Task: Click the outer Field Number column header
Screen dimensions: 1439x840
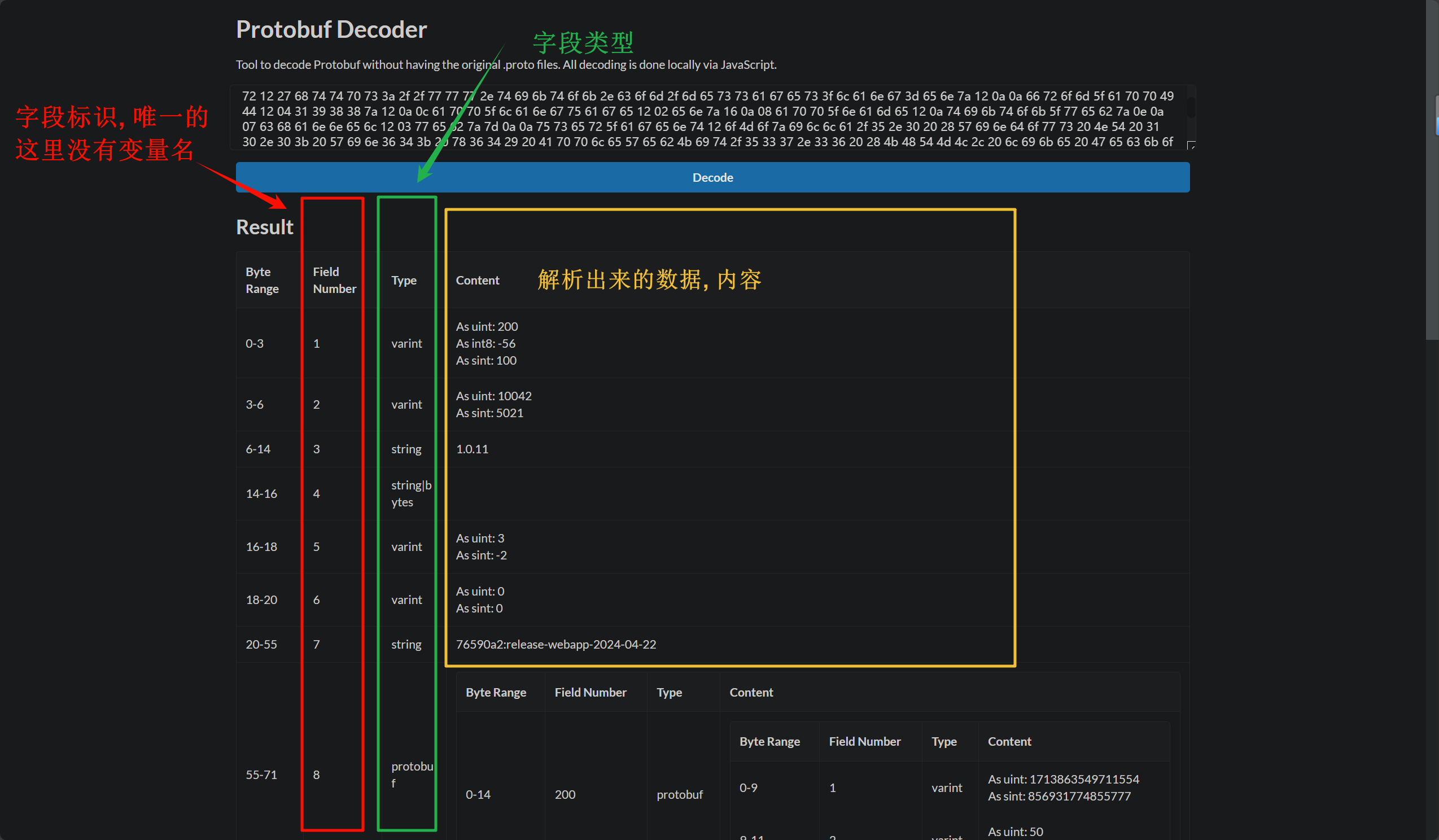Action: [x=334, y=280]
